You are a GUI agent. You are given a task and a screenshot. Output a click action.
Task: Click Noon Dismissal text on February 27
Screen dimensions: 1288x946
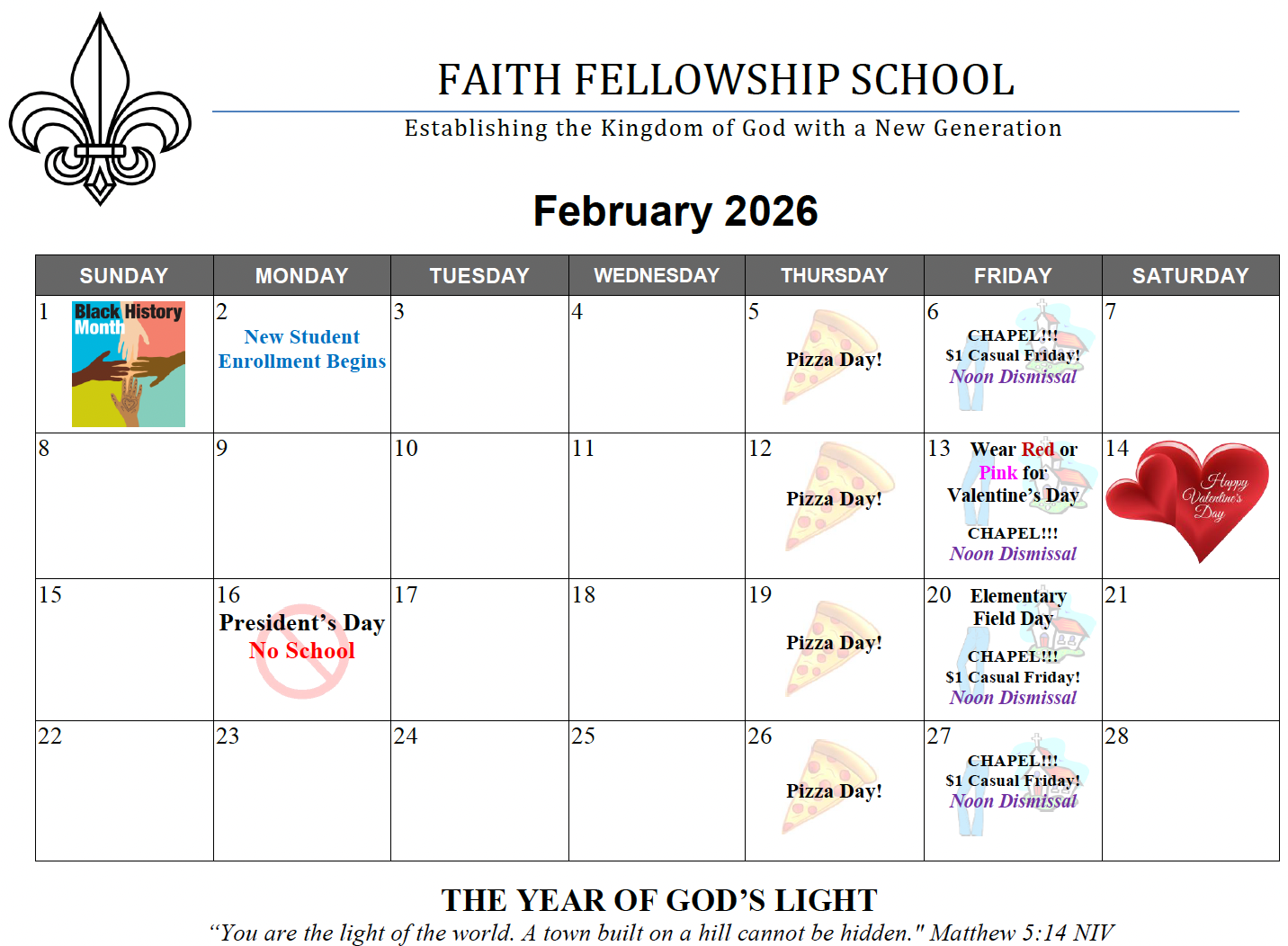click(1013, 801)
